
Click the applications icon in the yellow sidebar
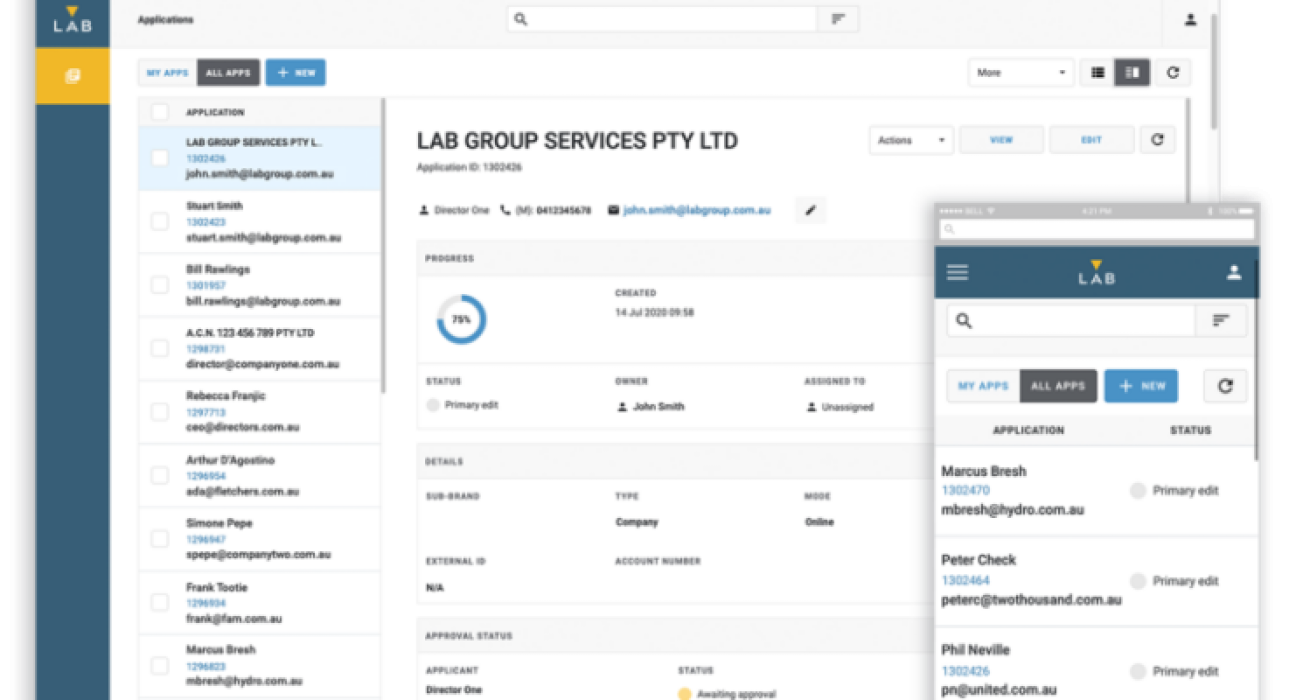pos(71,75)
